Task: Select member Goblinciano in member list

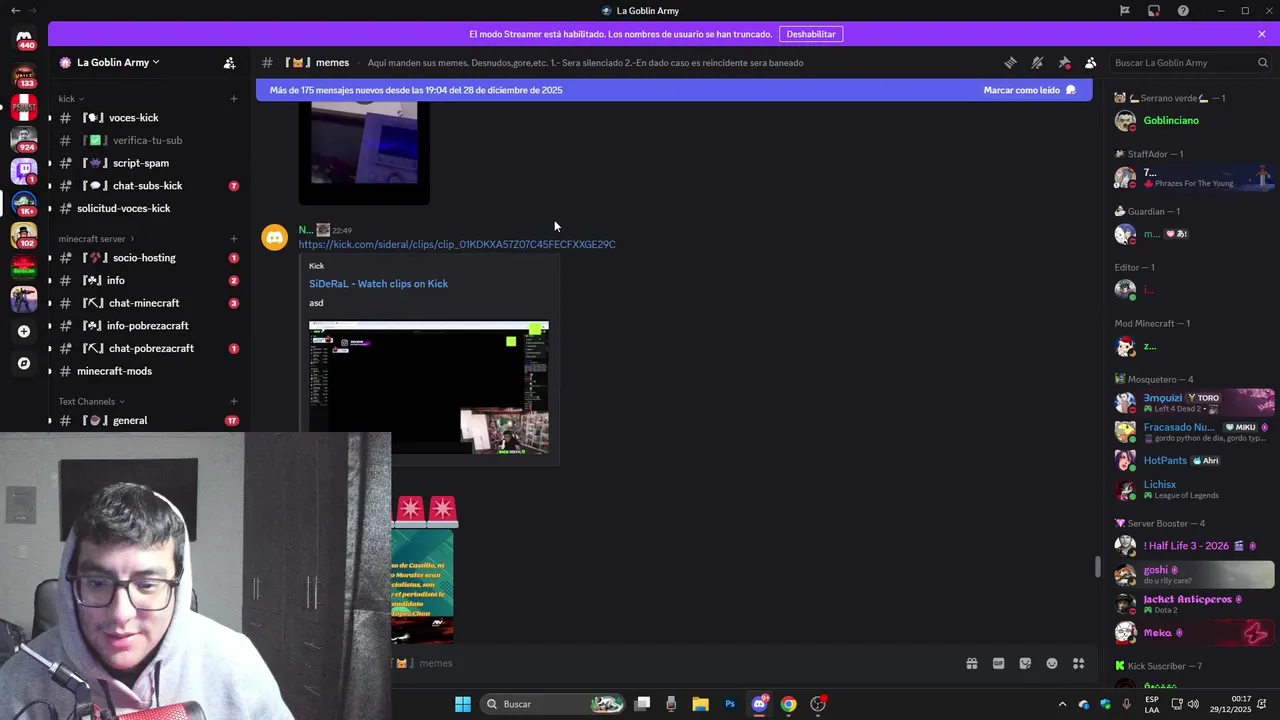Action: [x=1190, y=121]
